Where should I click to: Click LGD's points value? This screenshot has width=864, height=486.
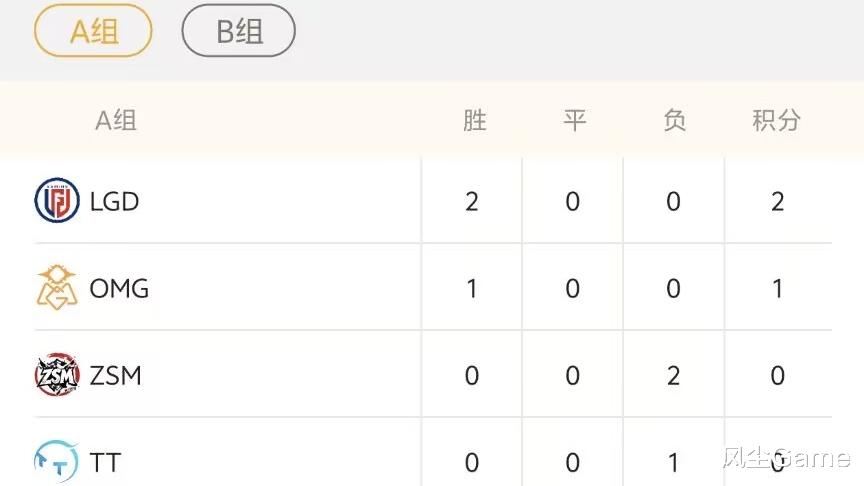coord(777,202)
